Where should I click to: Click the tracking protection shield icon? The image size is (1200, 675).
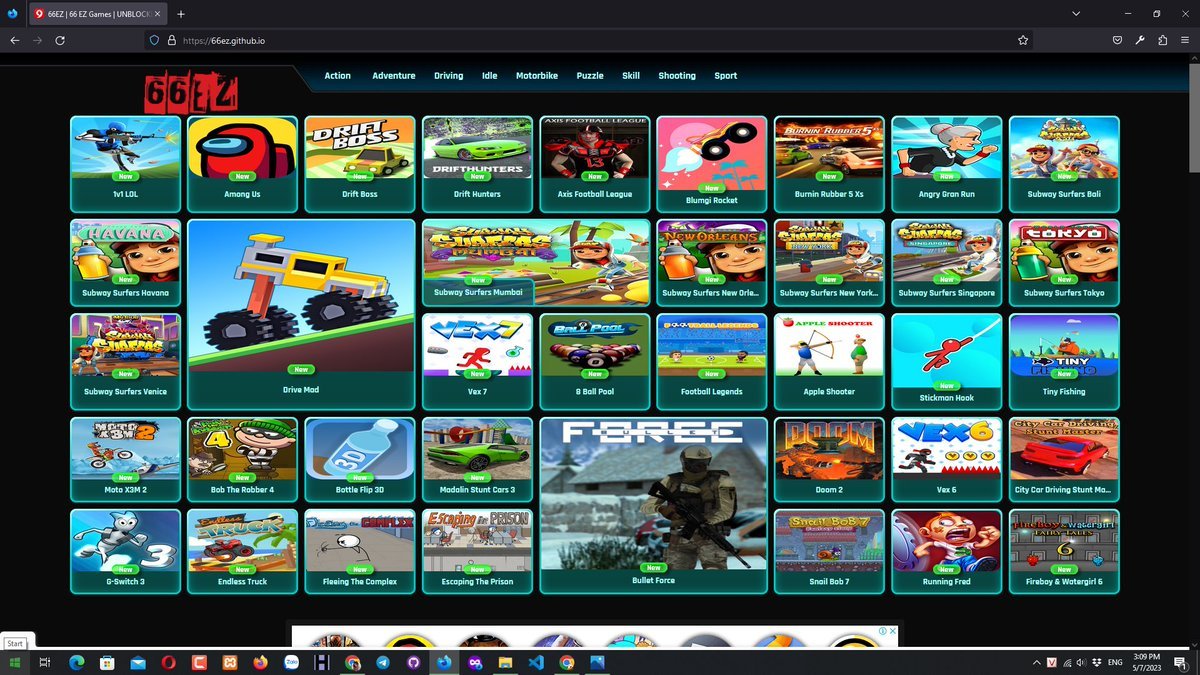point(154,41)
